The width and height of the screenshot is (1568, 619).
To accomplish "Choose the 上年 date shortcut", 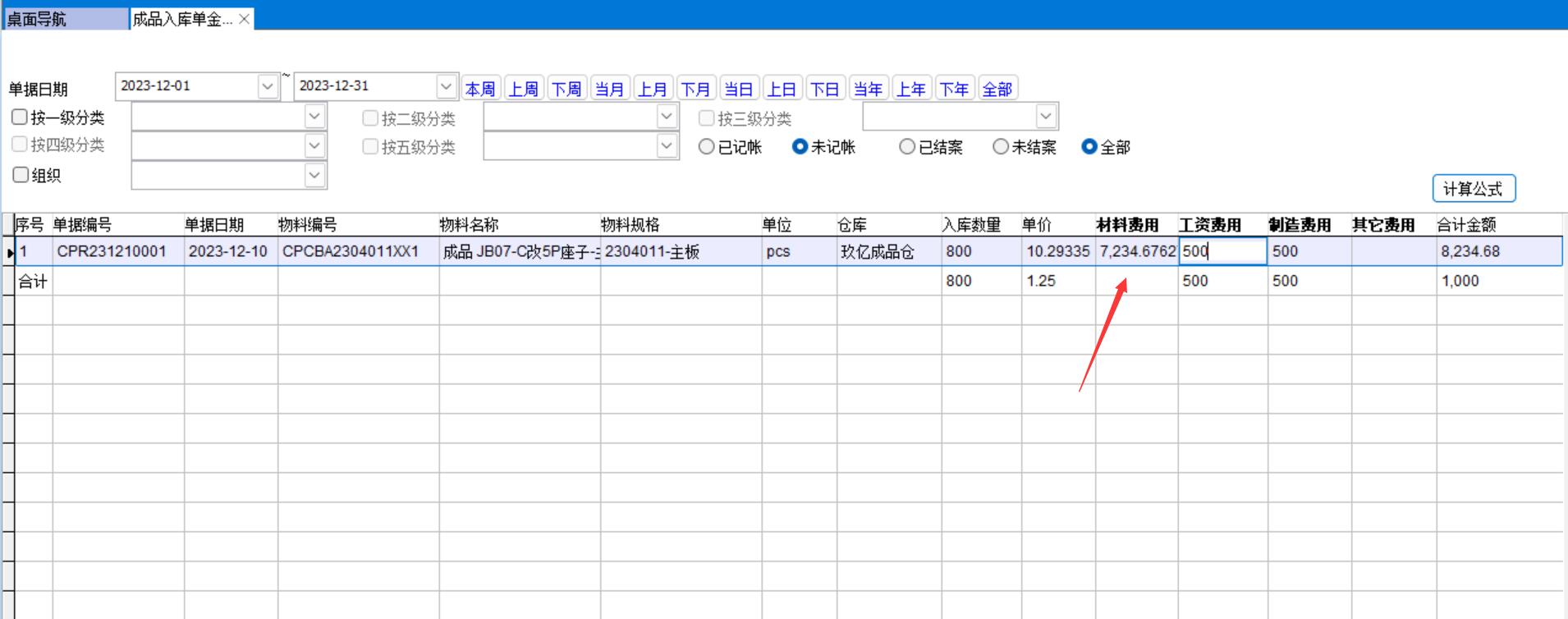I will (x=910, y=89).
